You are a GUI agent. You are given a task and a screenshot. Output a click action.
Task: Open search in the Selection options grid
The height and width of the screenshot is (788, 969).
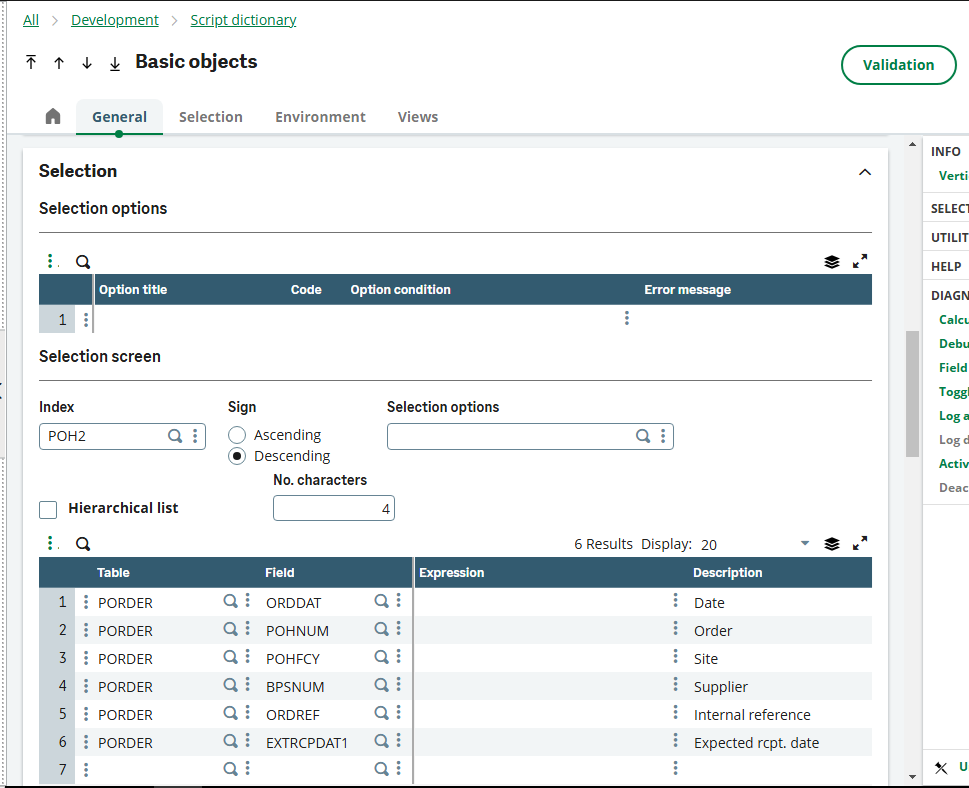(x=83, y=261)
